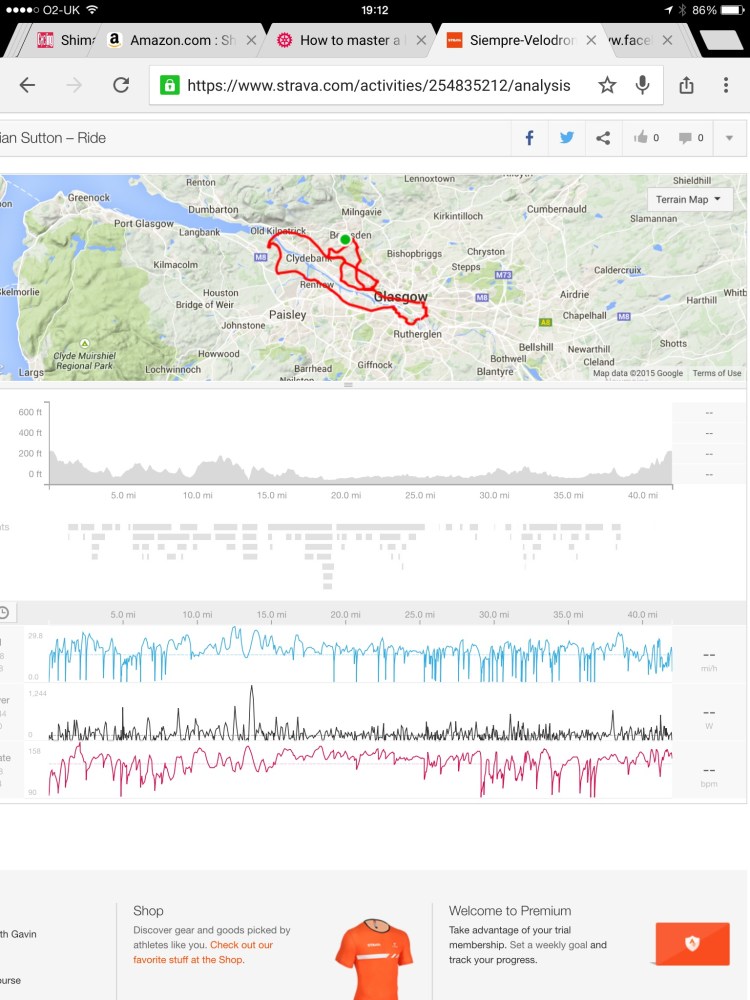Give kudos with thumbs-up icon
The width and height of the screenshot is (750, 1000).
coord(640,138)
